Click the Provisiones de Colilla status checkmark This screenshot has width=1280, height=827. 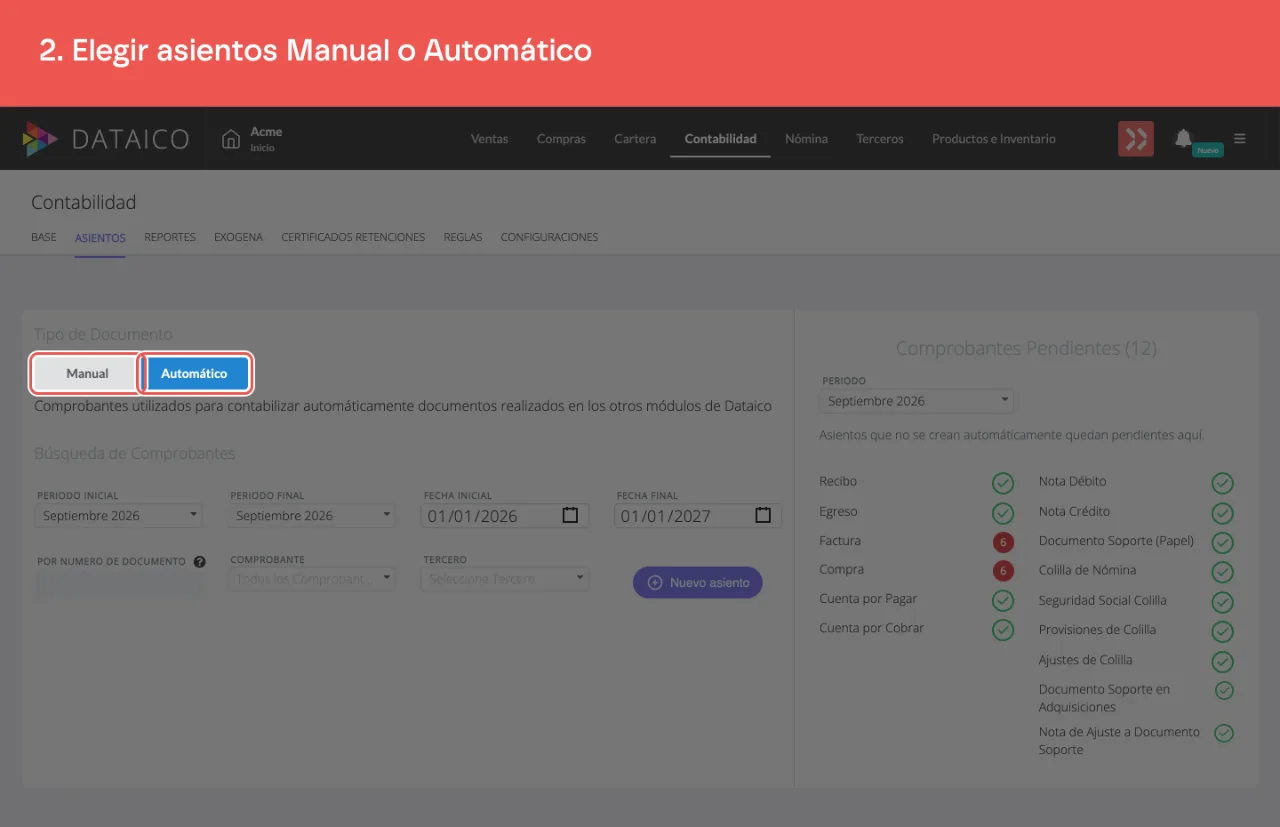coord(1222,632)
